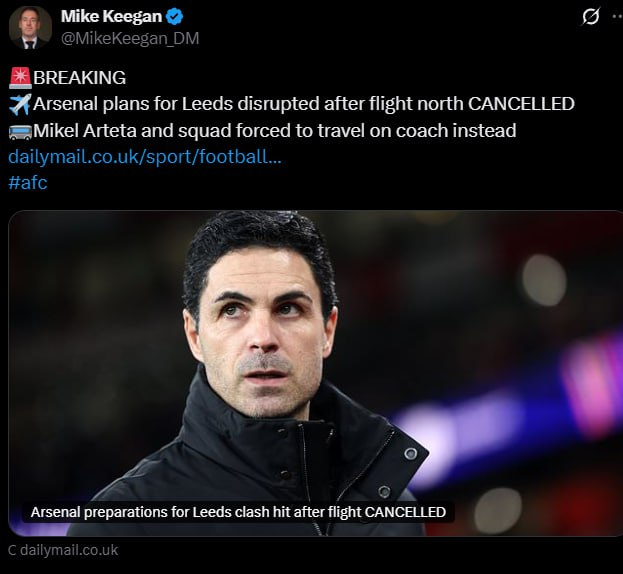Click the small icon beside dailymail.co.uk source
The image size is (623, 574).
(x=12, y=550)
